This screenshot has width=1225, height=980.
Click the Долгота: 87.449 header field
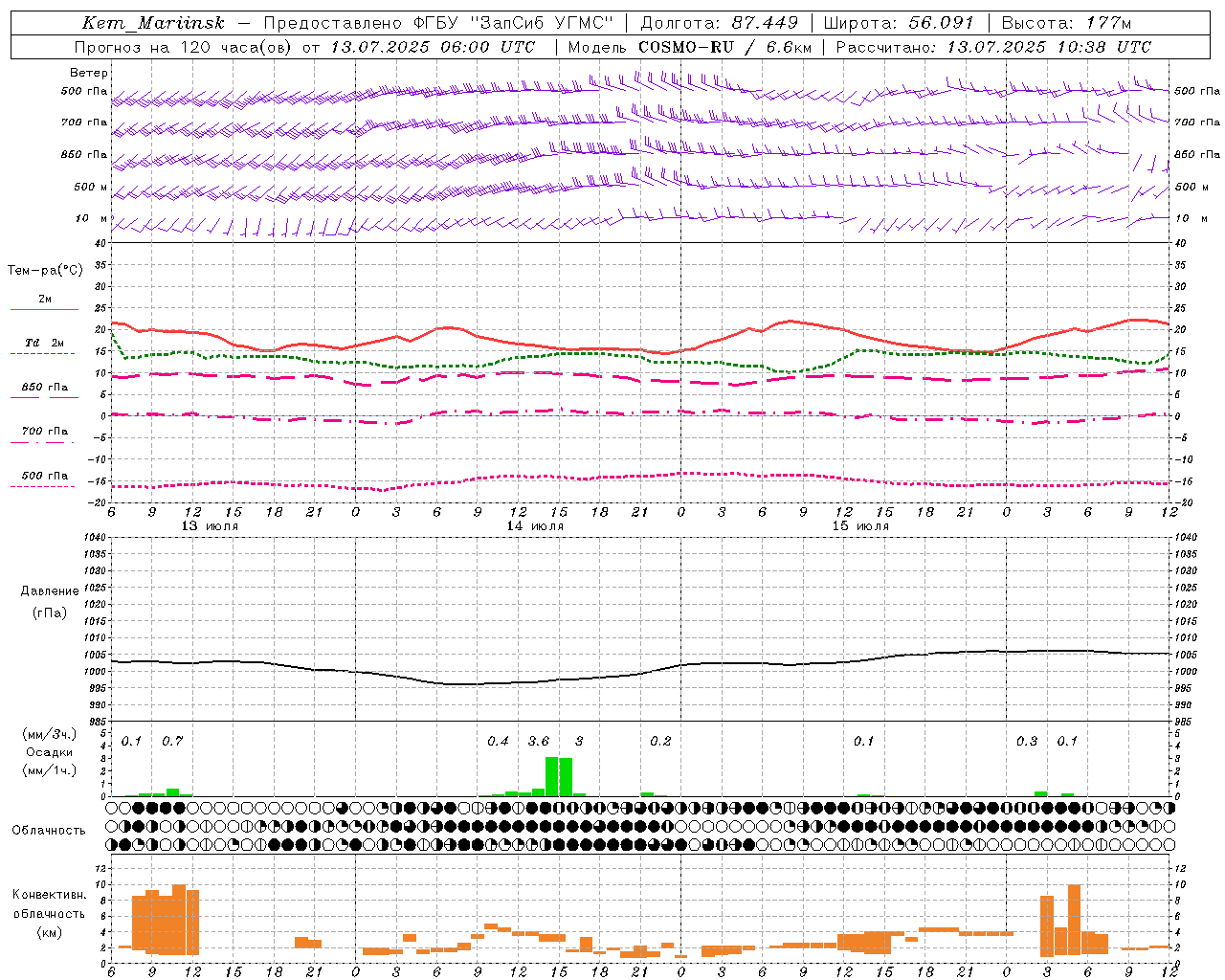(x=718, y=23)
